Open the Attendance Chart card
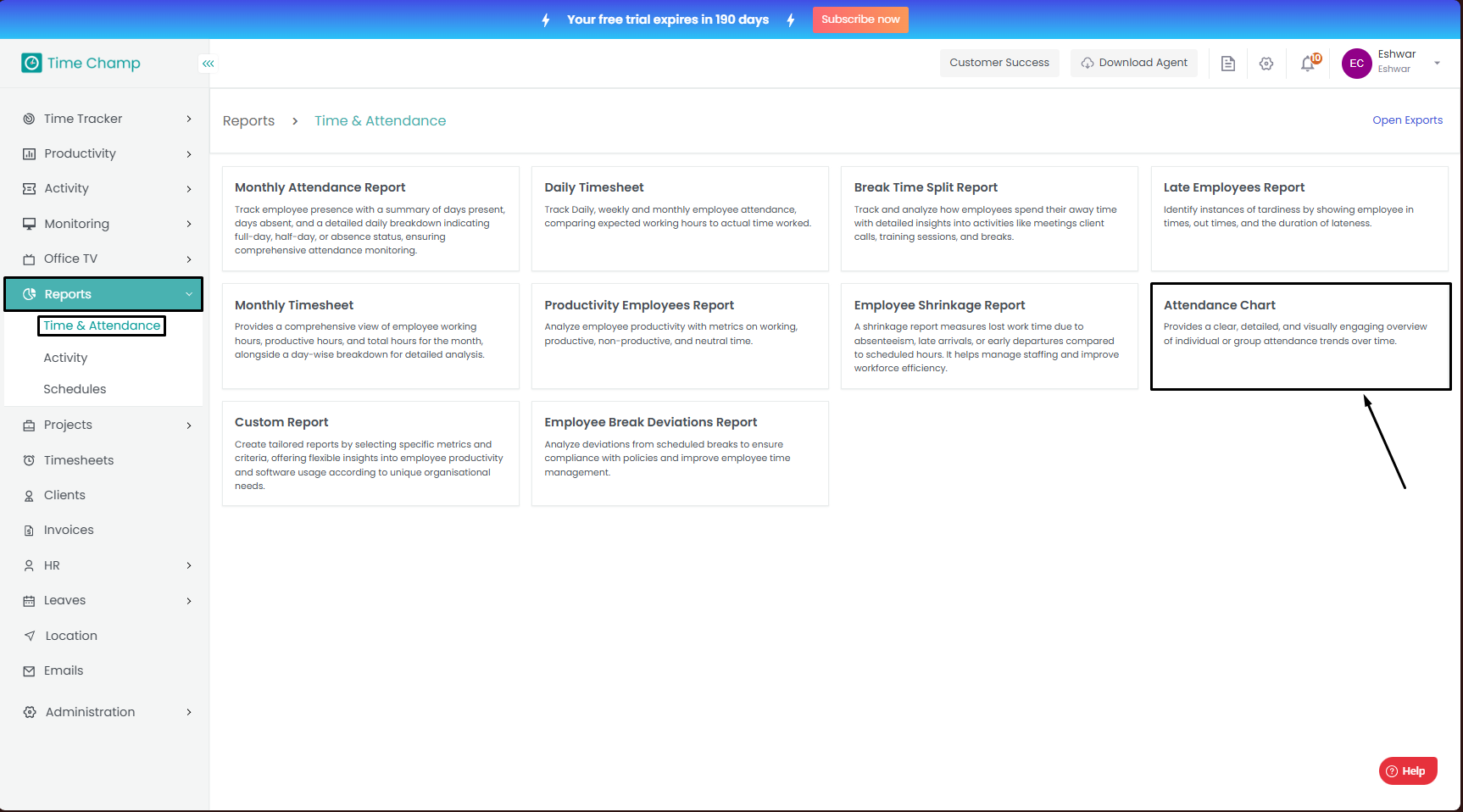Screen dimensions: 1463x812 click(x=1300, y=336)
